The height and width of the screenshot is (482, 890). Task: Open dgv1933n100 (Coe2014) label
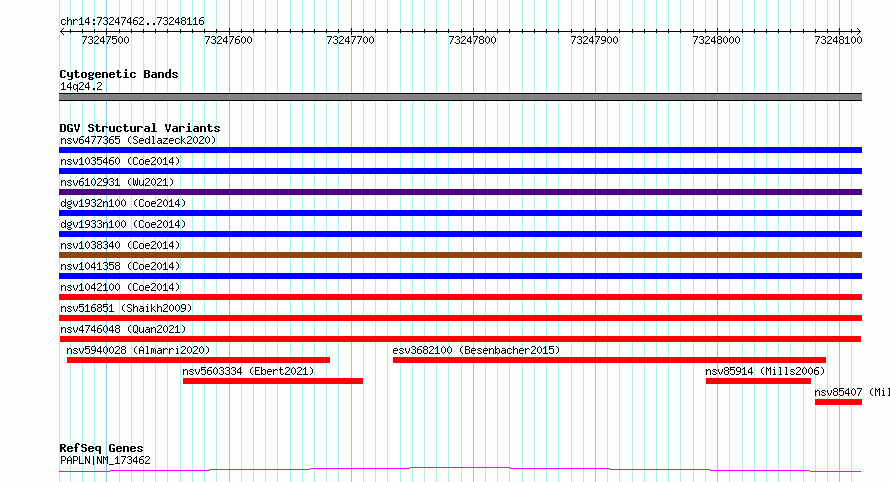coord(123,224)
